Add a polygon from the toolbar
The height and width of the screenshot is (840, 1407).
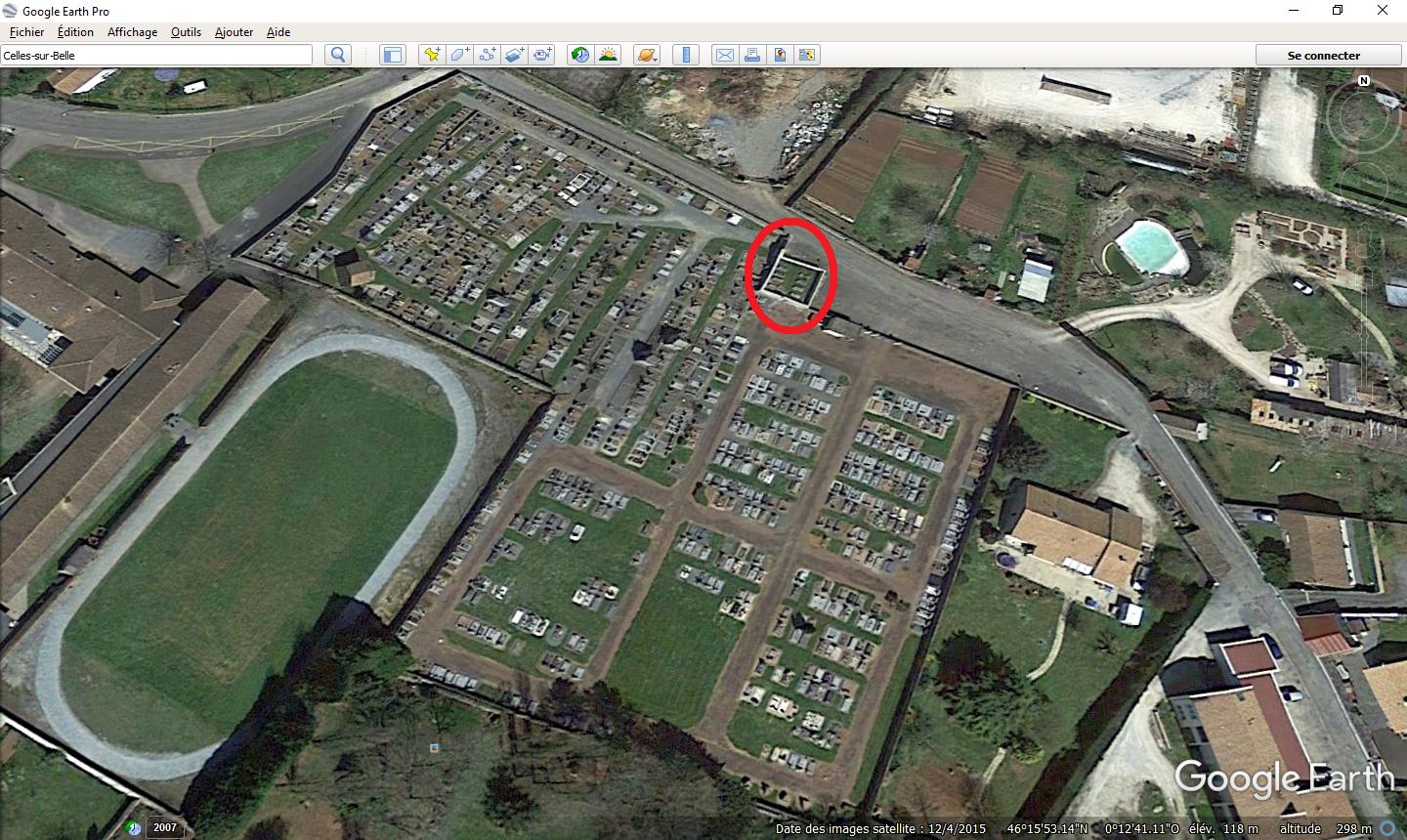click(459, 55)
